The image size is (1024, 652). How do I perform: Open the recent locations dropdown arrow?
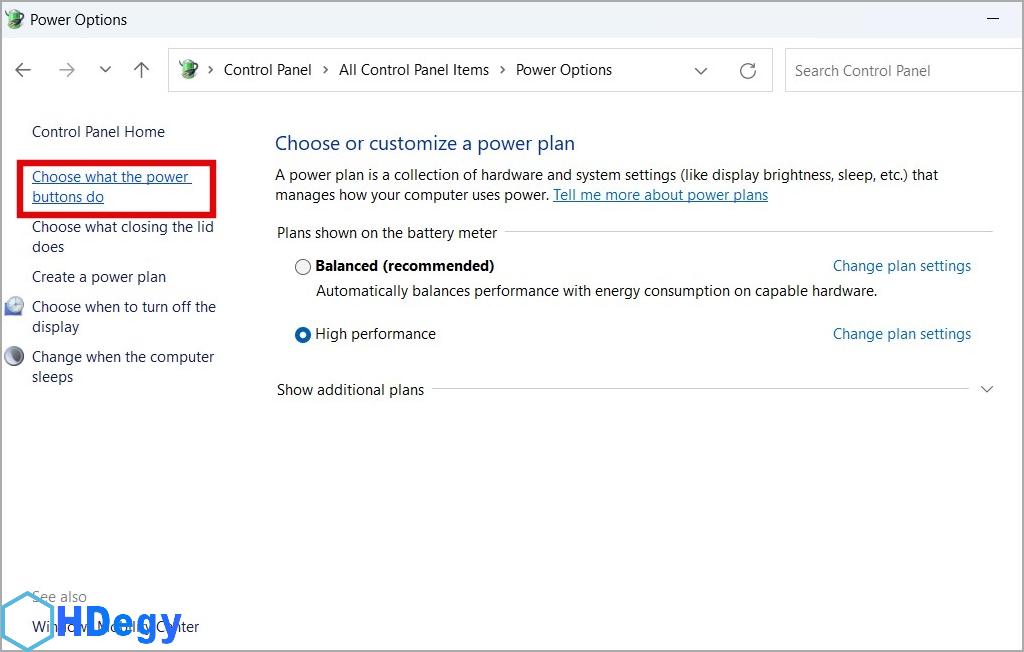[105, 70]
